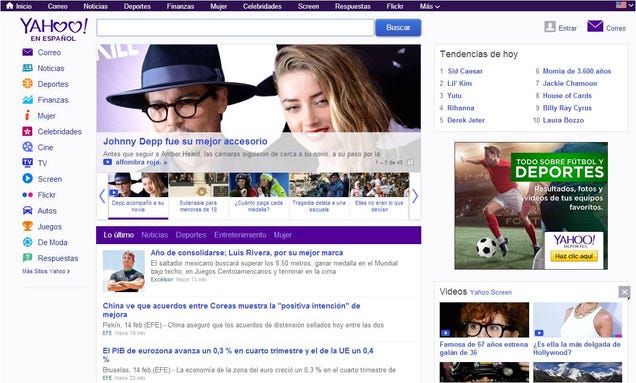The width and height of the screenshot is (636, 383).
Task: Expand the Más dropdown in top bar
Action: coord(430,6)
